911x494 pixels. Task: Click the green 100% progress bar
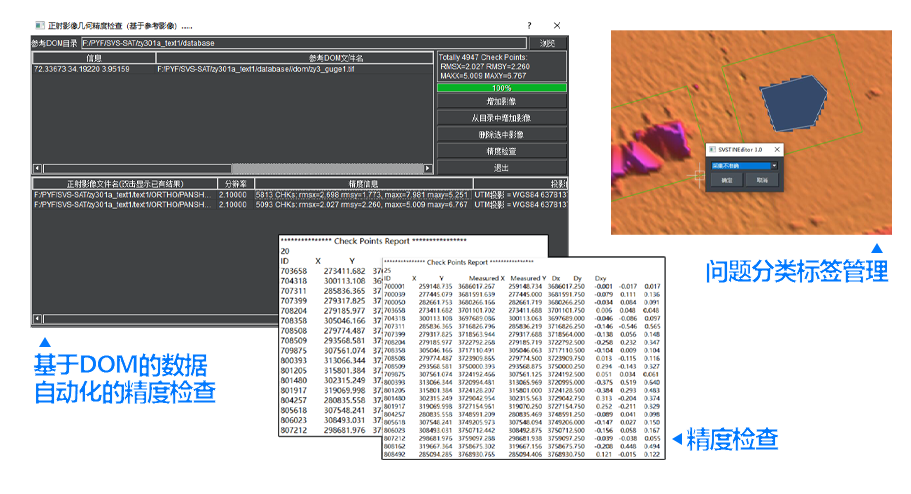501,88
